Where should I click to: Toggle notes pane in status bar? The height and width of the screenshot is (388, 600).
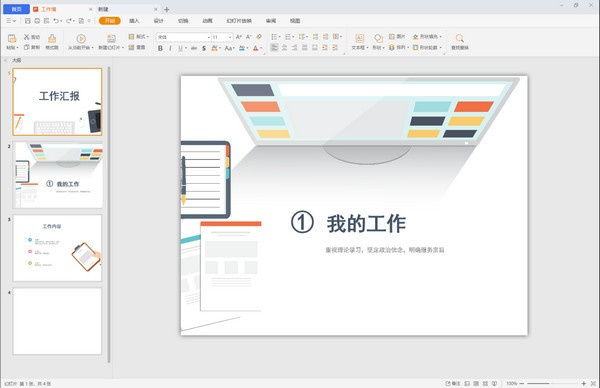click(453, 383)
